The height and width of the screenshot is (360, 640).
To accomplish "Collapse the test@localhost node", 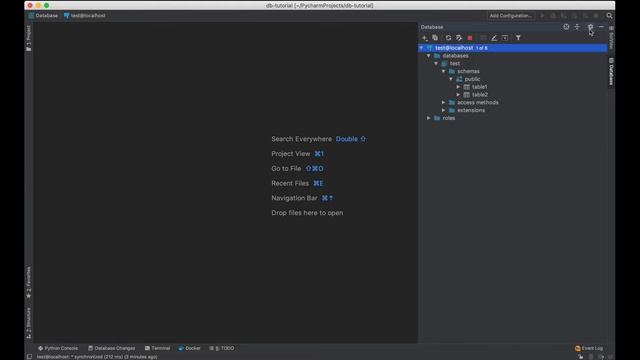I will point(421,48).
